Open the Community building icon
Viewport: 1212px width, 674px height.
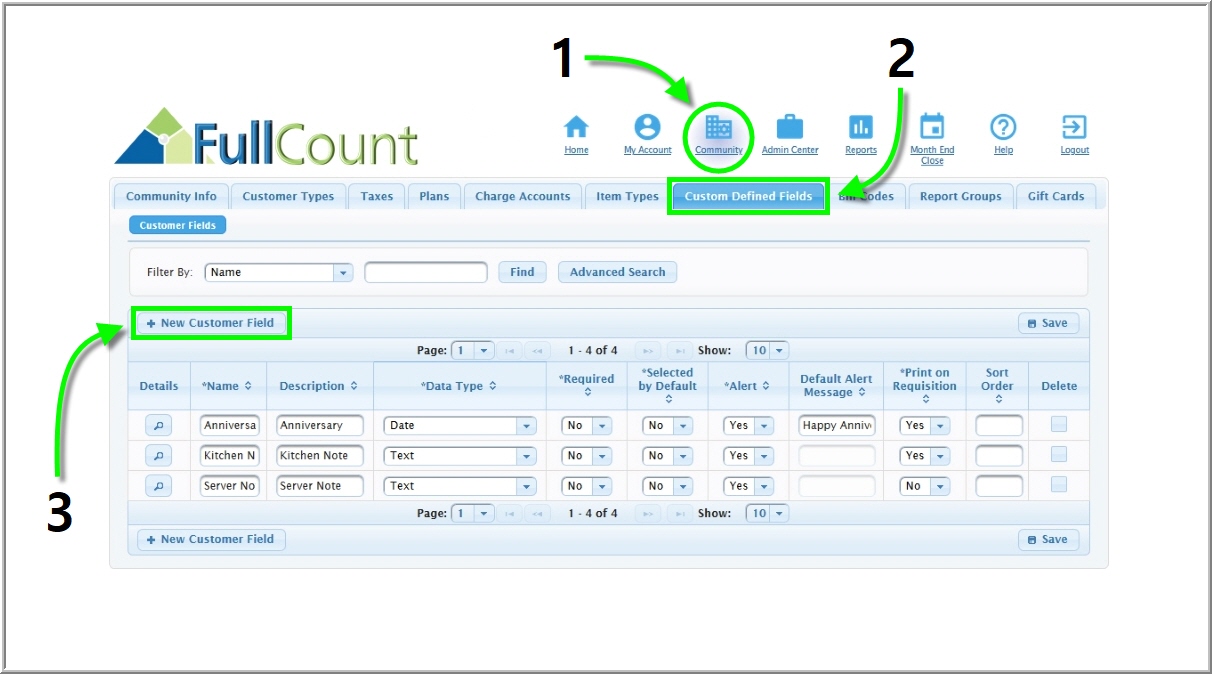point(719,128)
